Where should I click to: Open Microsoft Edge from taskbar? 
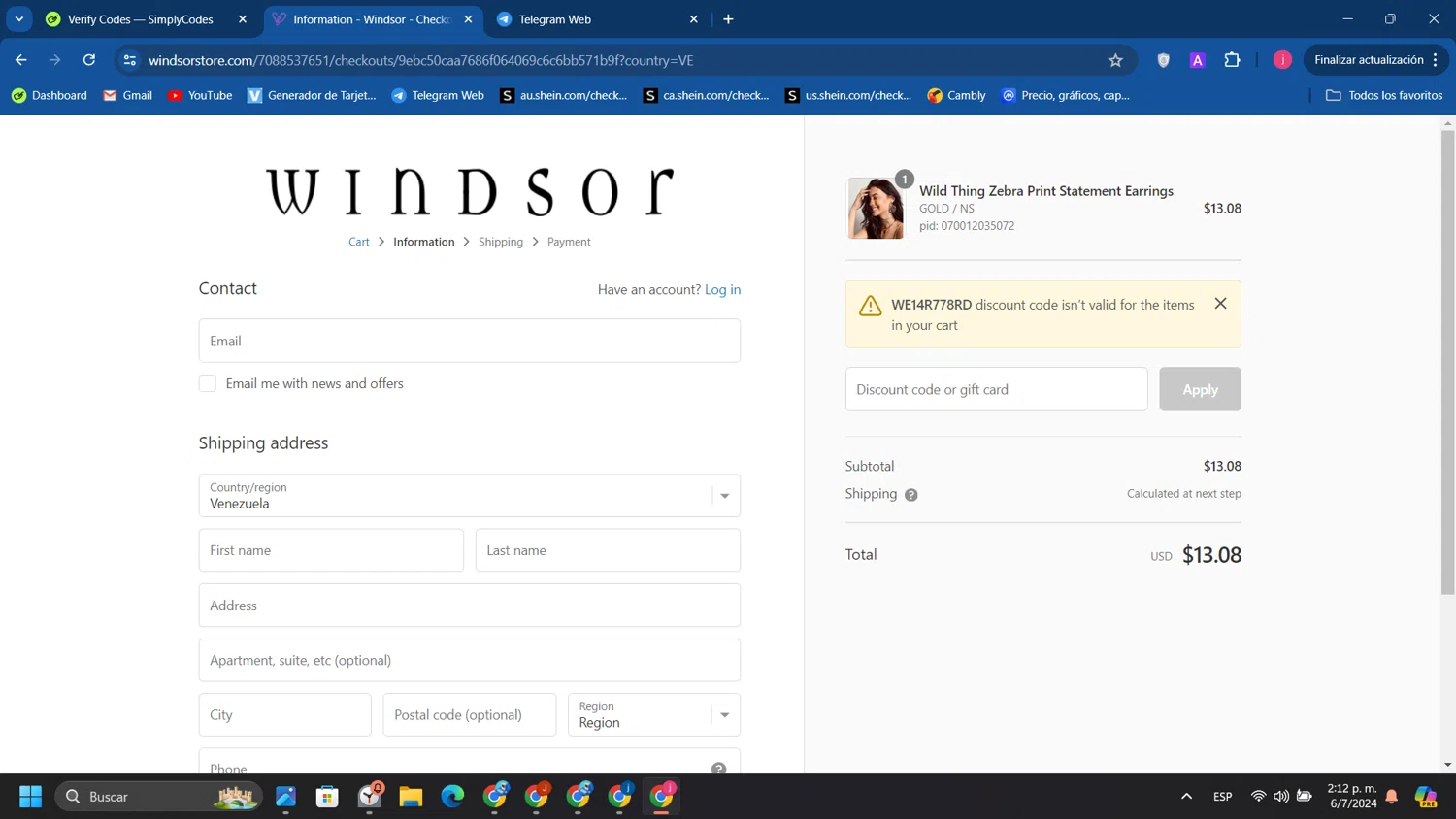pyautogui.click(x=452, y=797)
